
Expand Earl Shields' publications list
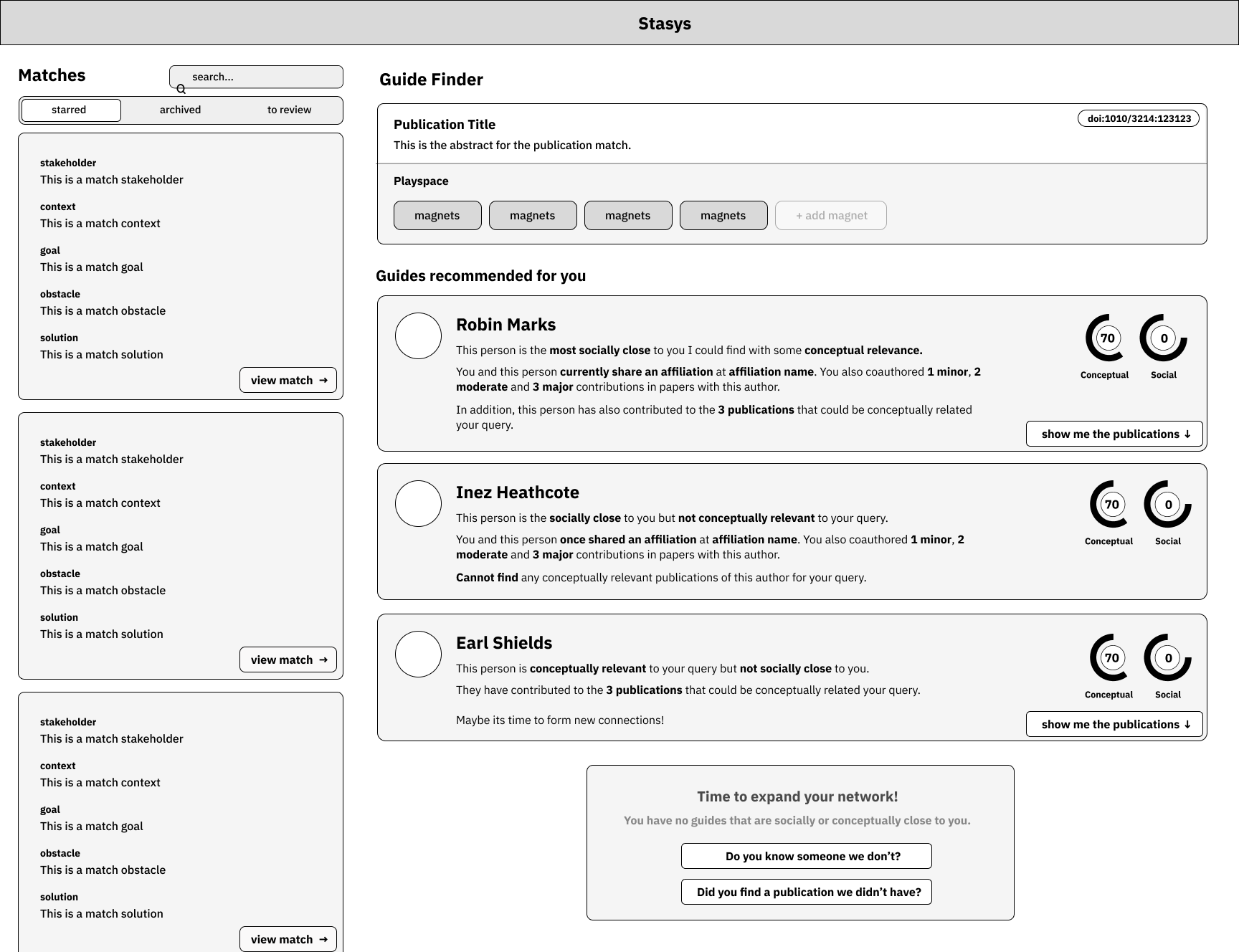pyautogui.click(x=1114, y=725)
